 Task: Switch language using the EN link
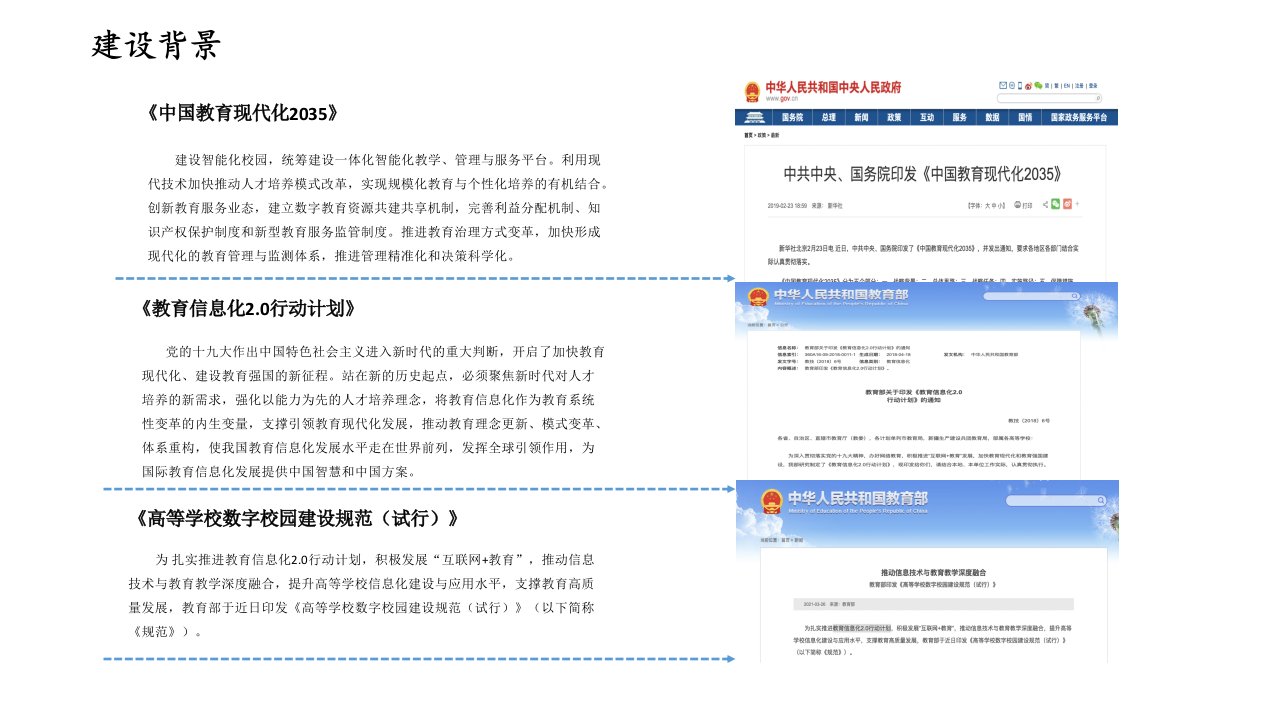point(1067,86)
